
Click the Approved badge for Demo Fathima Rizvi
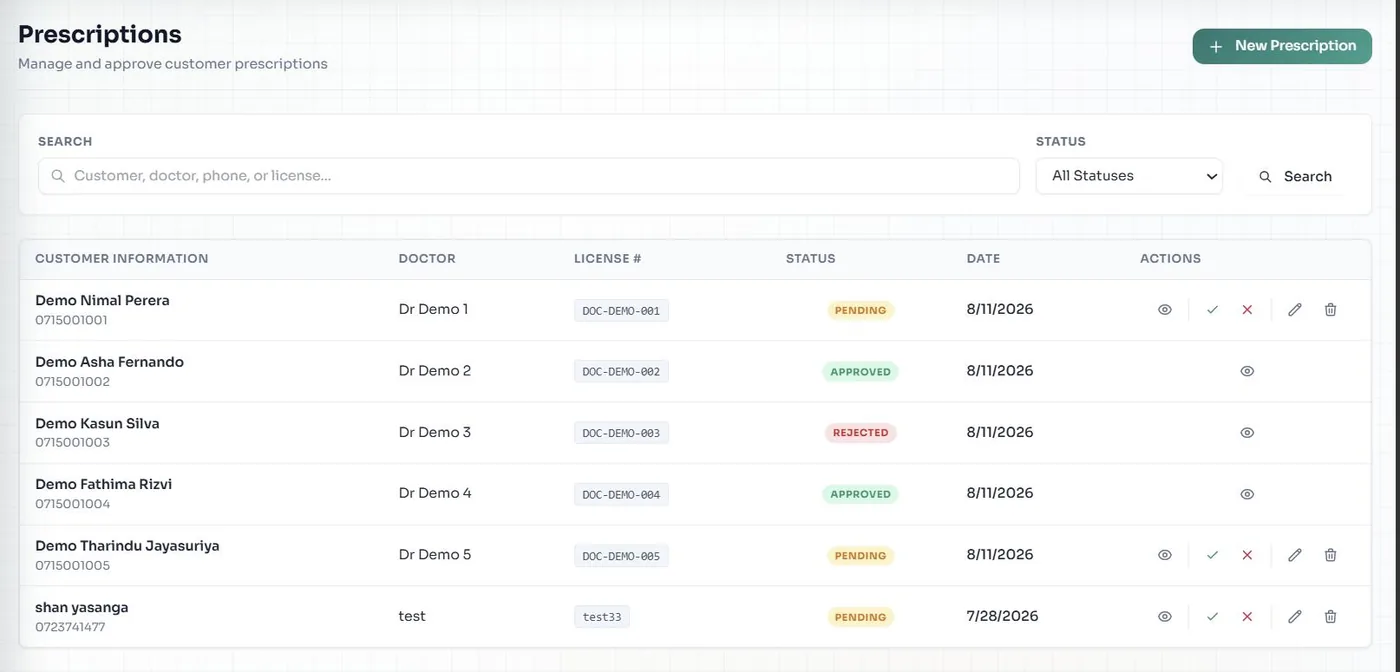coord(860,494)
